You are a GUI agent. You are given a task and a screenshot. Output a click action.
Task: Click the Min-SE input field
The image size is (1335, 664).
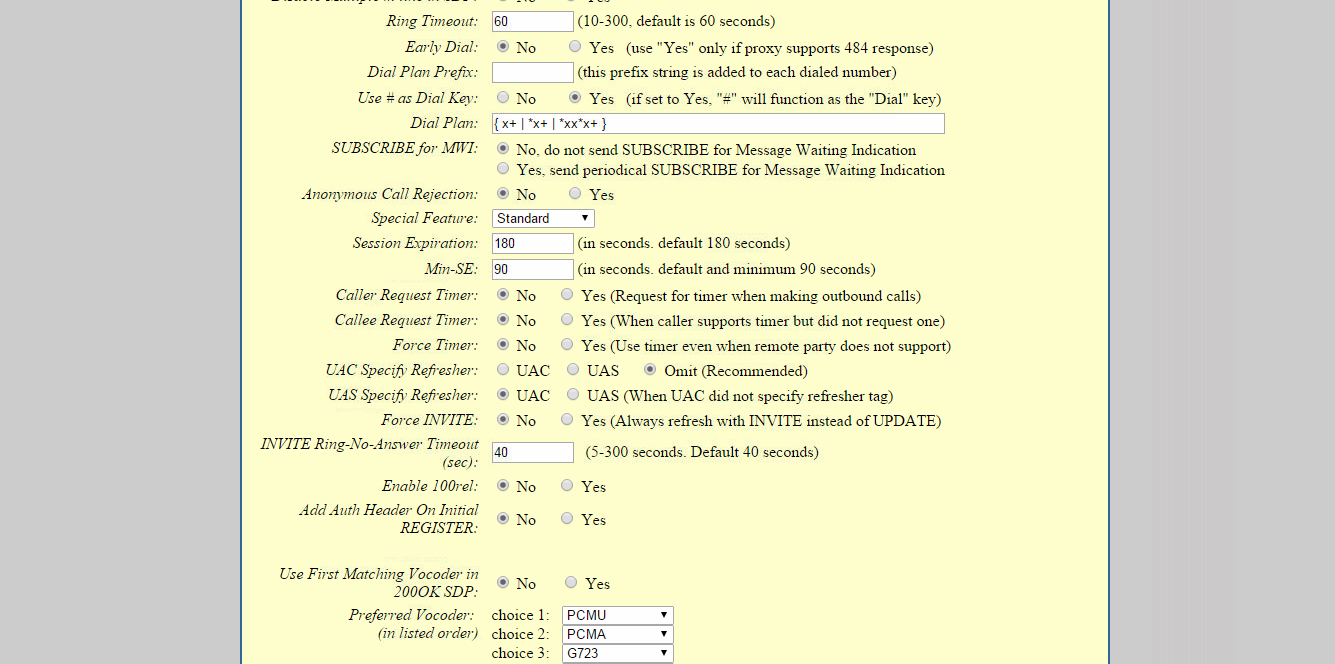(533, 269)
